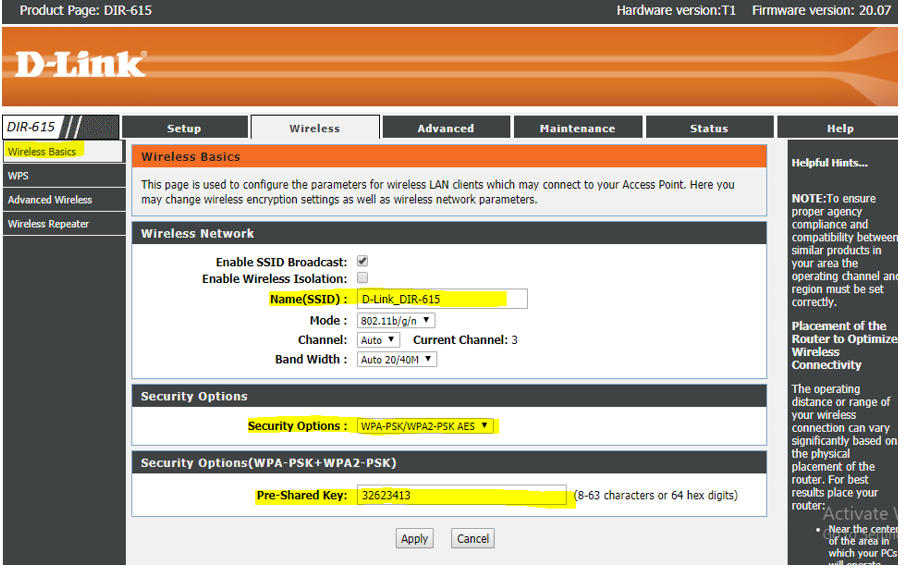Click the Wireless Network section header
The width and height of the screenshot is (903, 567).
tap(449, 233)
